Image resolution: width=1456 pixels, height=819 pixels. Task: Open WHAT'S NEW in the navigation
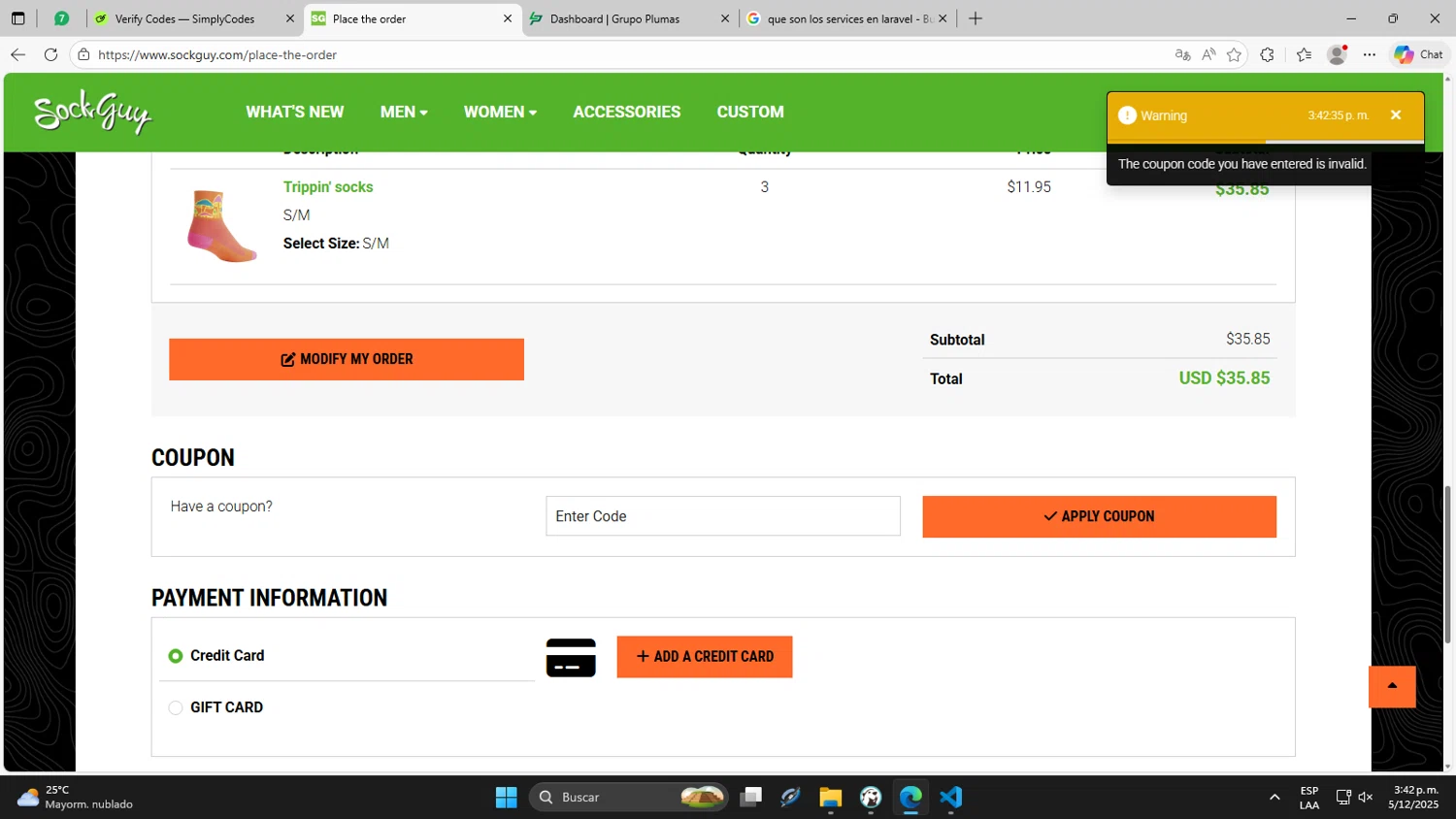[x=294, y=112]
